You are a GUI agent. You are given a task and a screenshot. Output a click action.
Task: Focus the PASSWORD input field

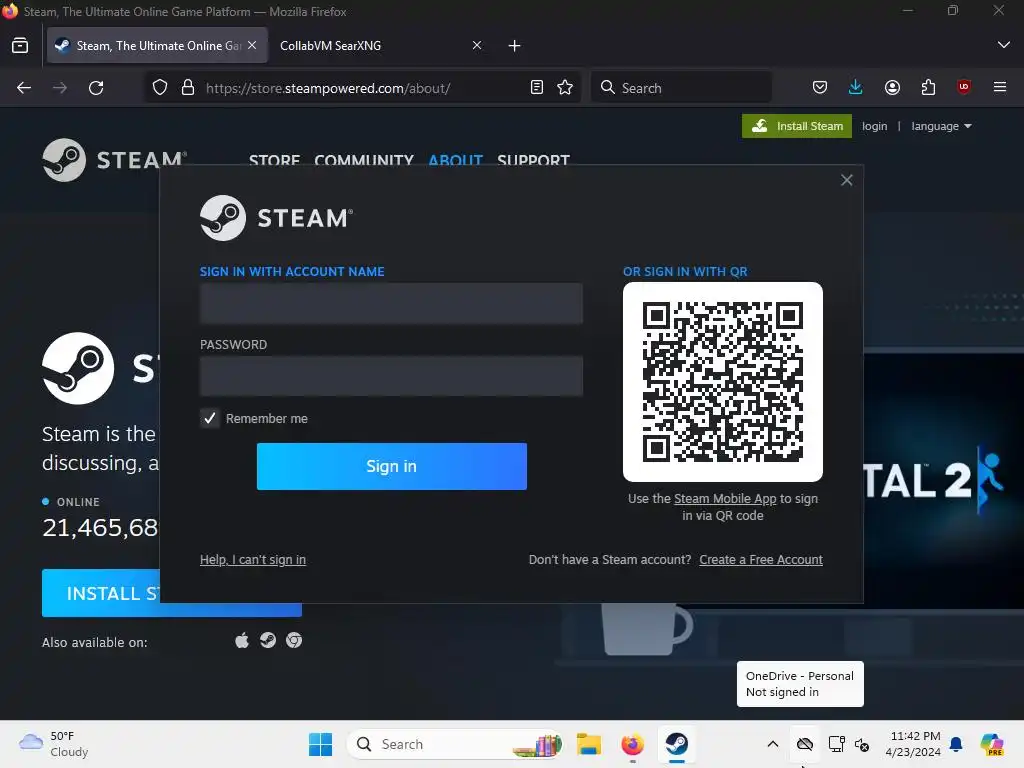(391, 376)
